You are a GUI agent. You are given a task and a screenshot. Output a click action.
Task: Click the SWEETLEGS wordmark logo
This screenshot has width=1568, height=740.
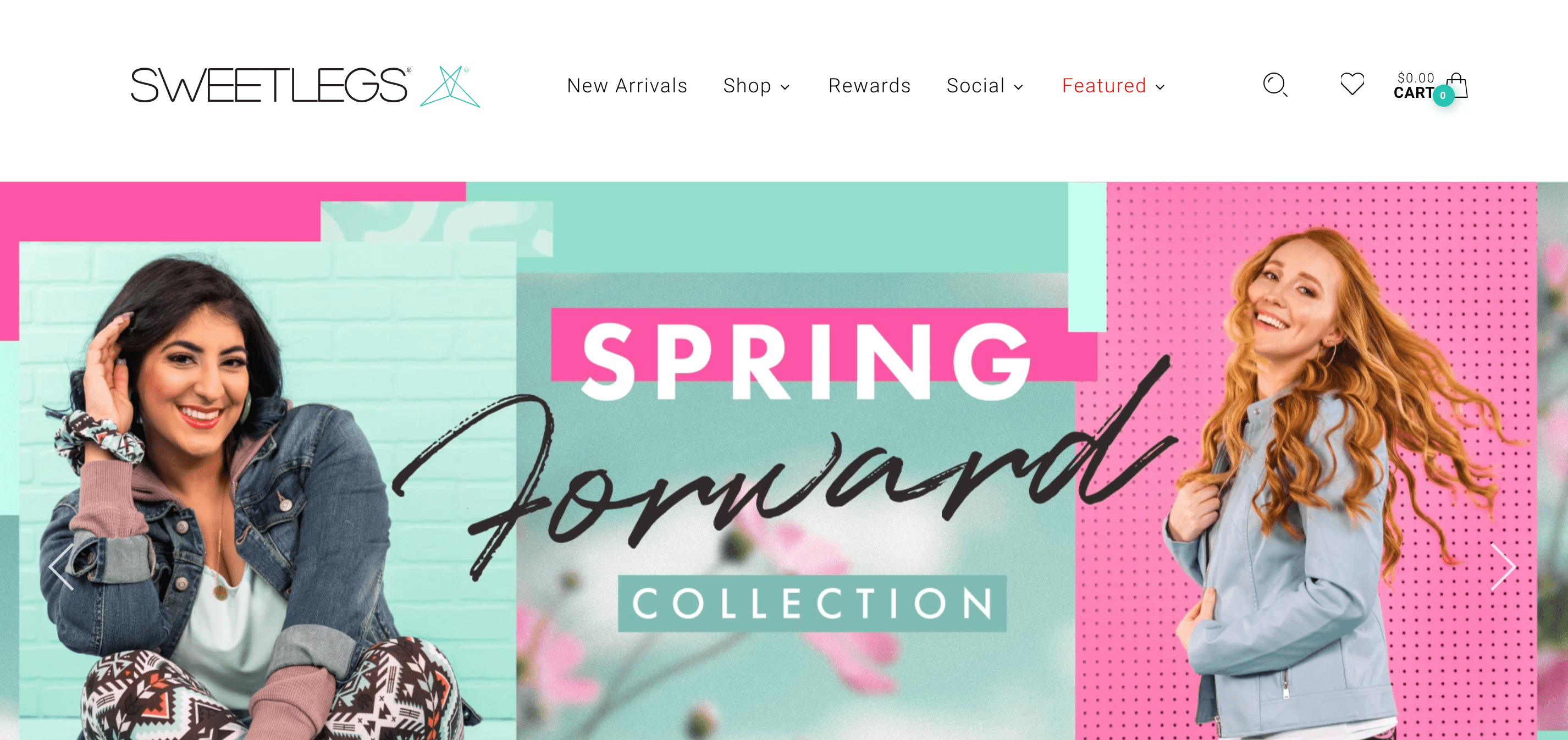[x=270, y=85]
